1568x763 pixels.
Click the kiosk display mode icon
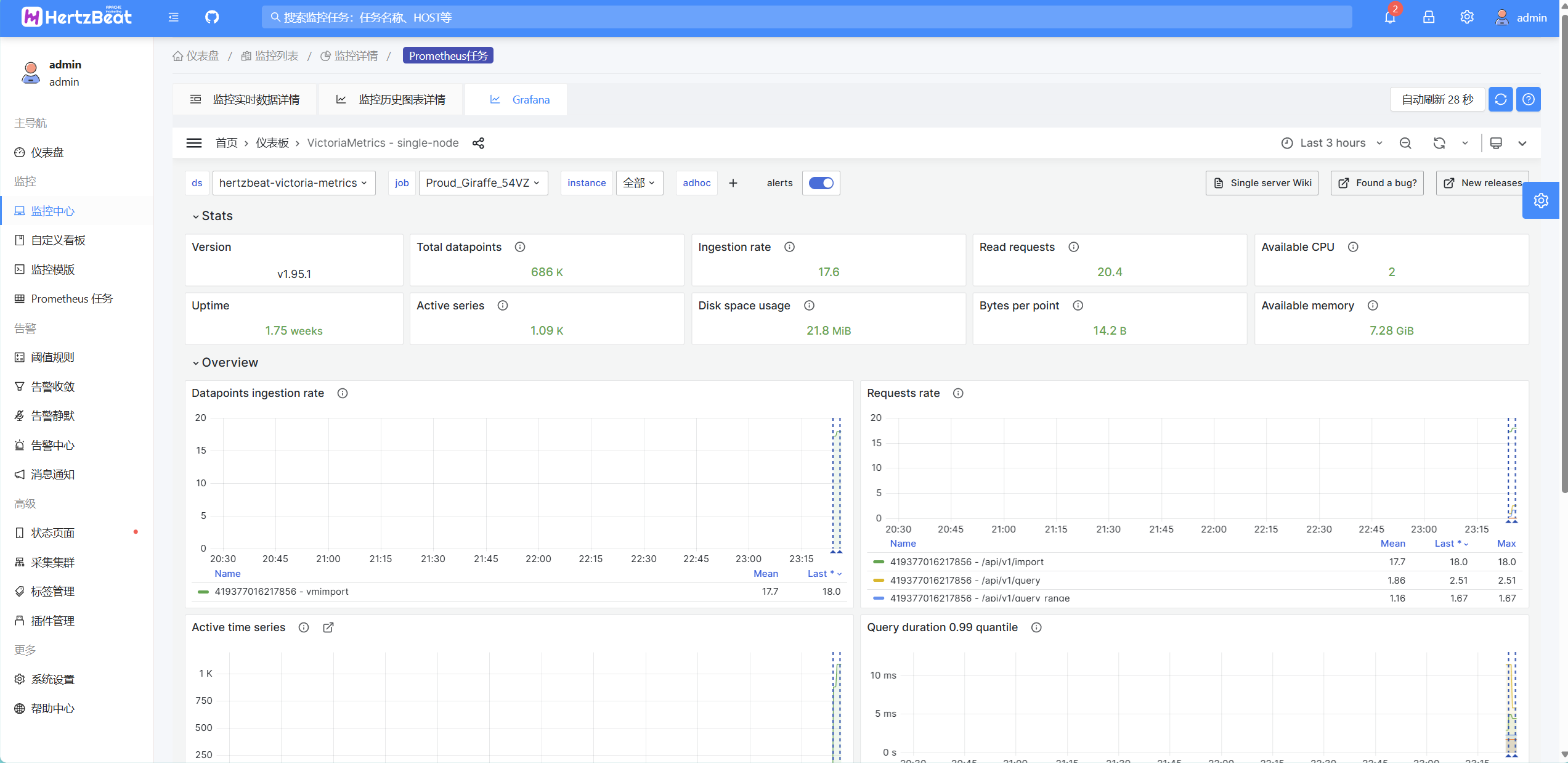coord(1496,143)
